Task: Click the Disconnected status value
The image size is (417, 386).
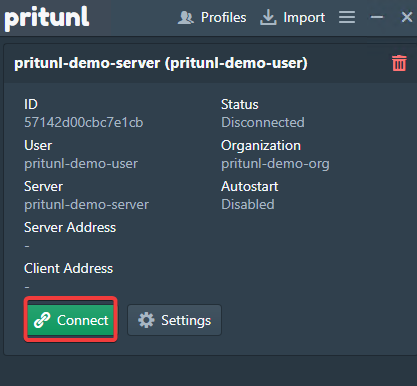Action: [263, 122]
